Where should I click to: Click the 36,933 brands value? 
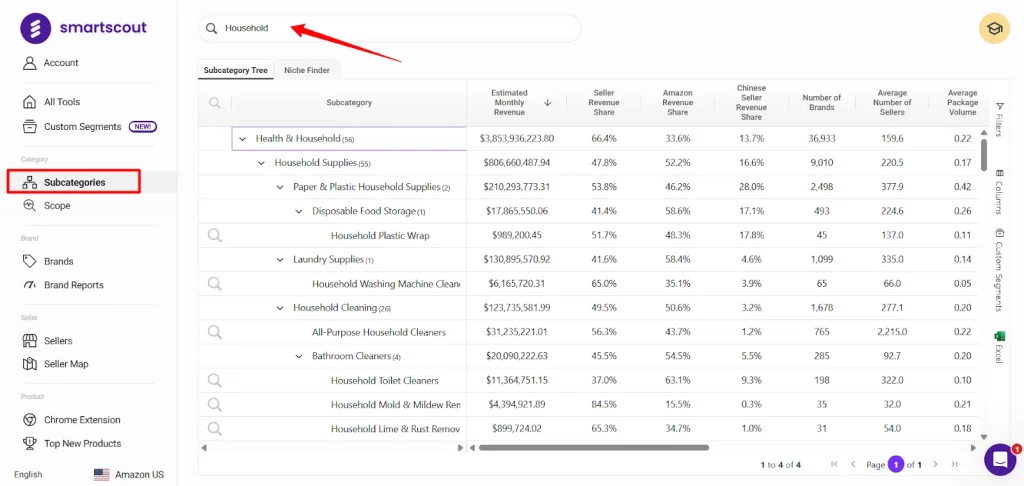(822, 138)
